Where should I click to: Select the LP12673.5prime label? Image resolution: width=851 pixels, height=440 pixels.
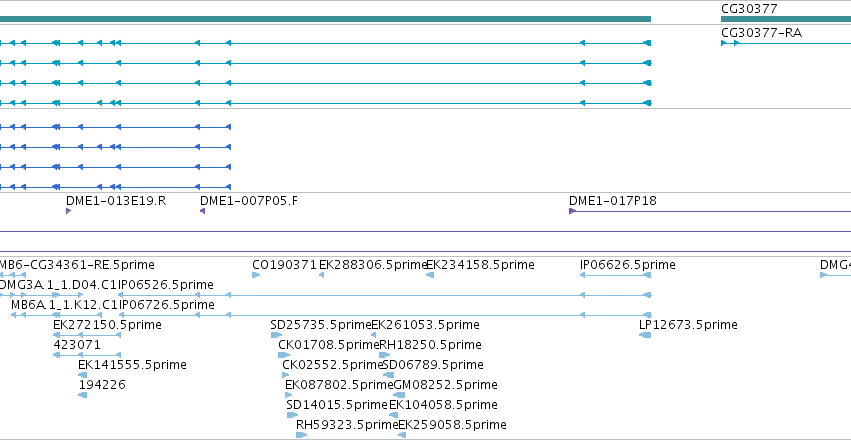(688, 325)
